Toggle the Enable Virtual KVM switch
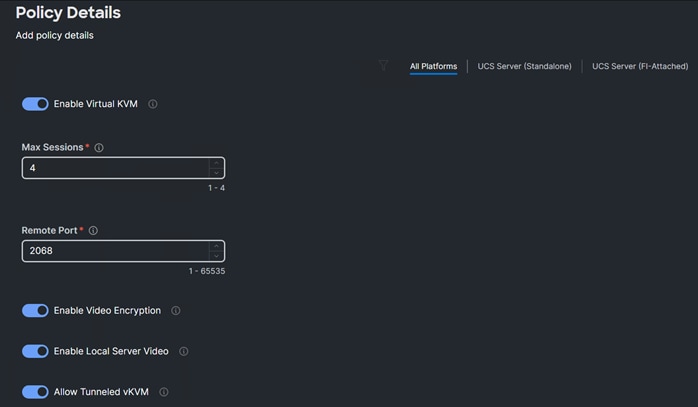Image resolution: width=698 pixels, height=407 pixels. pyautogui.click(x=35, y=104)
